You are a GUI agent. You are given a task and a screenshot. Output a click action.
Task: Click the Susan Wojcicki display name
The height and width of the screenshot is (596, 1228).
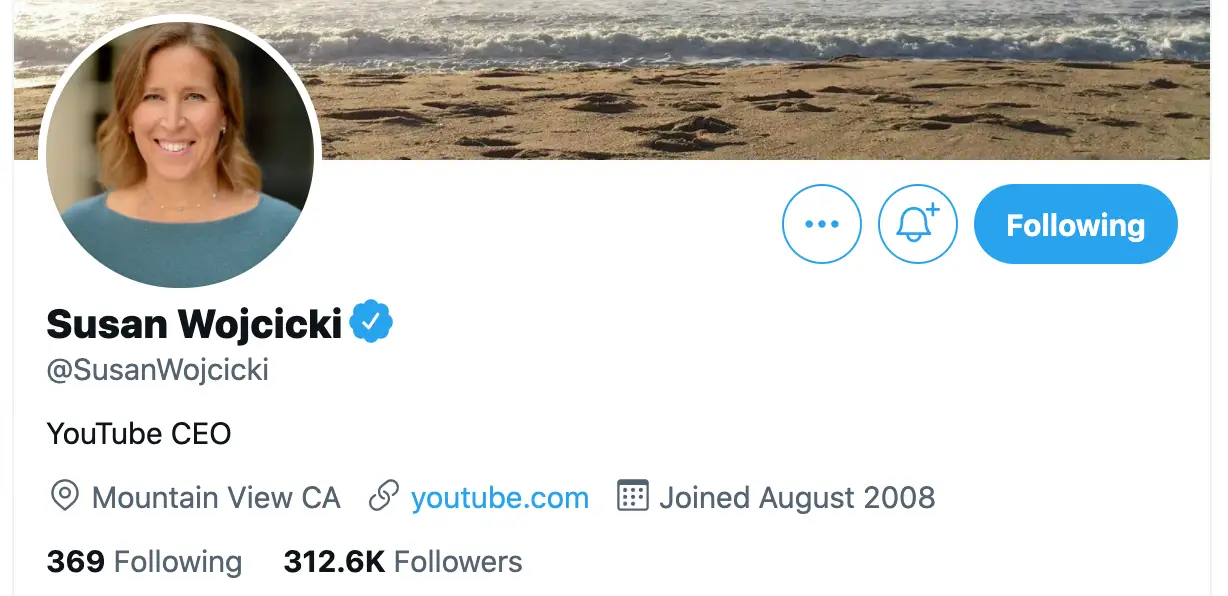(x=194, y=323)
